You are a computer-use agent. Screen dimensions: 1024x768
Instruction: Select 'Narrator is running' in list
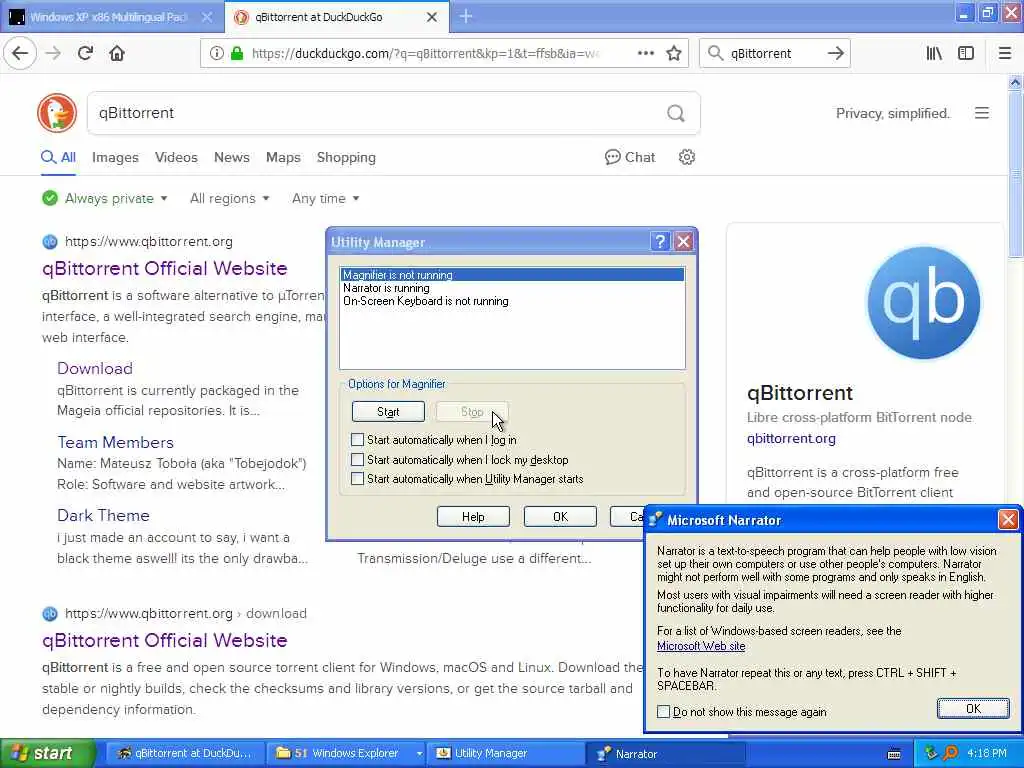513,288
